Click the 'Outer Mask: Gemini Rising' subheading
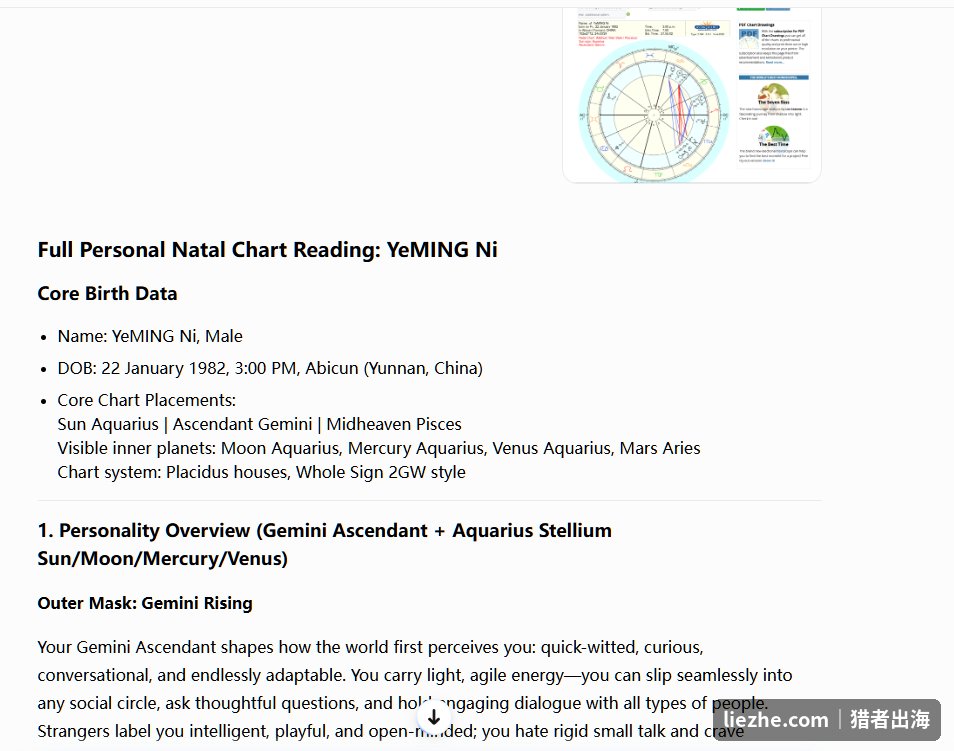This screenshot has height=751, width=954. coord(145,604)
